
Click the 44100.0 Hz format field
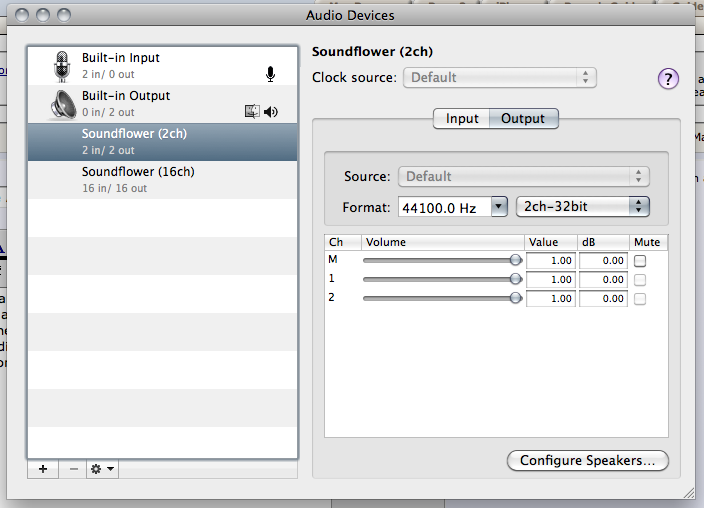(x=444, y=208)
